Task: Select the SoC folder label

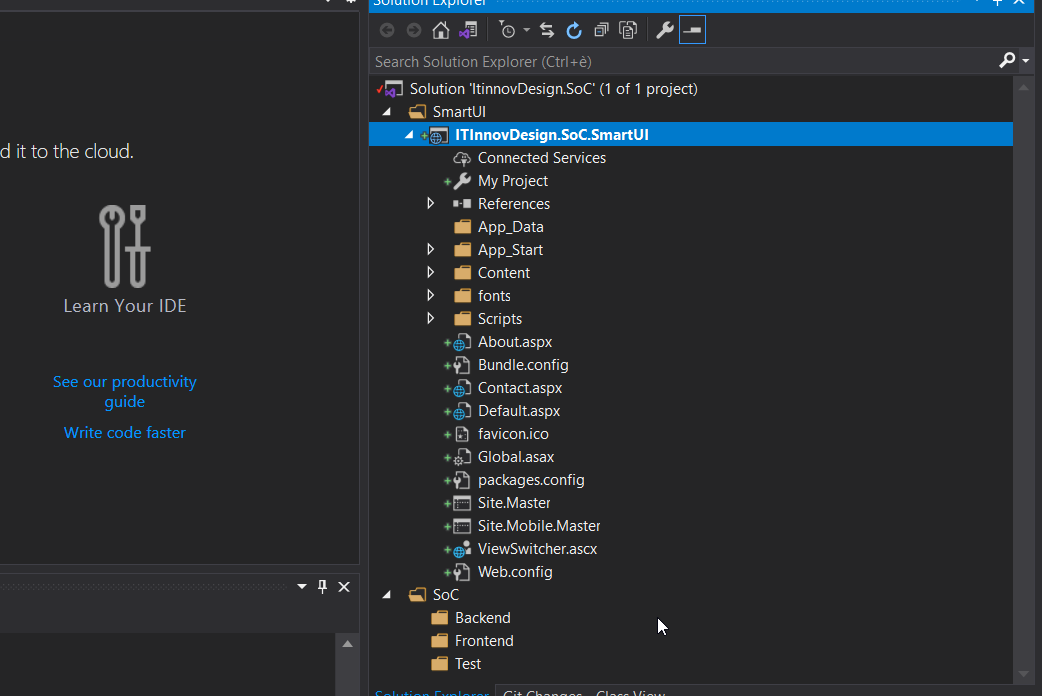Action: 446,595
